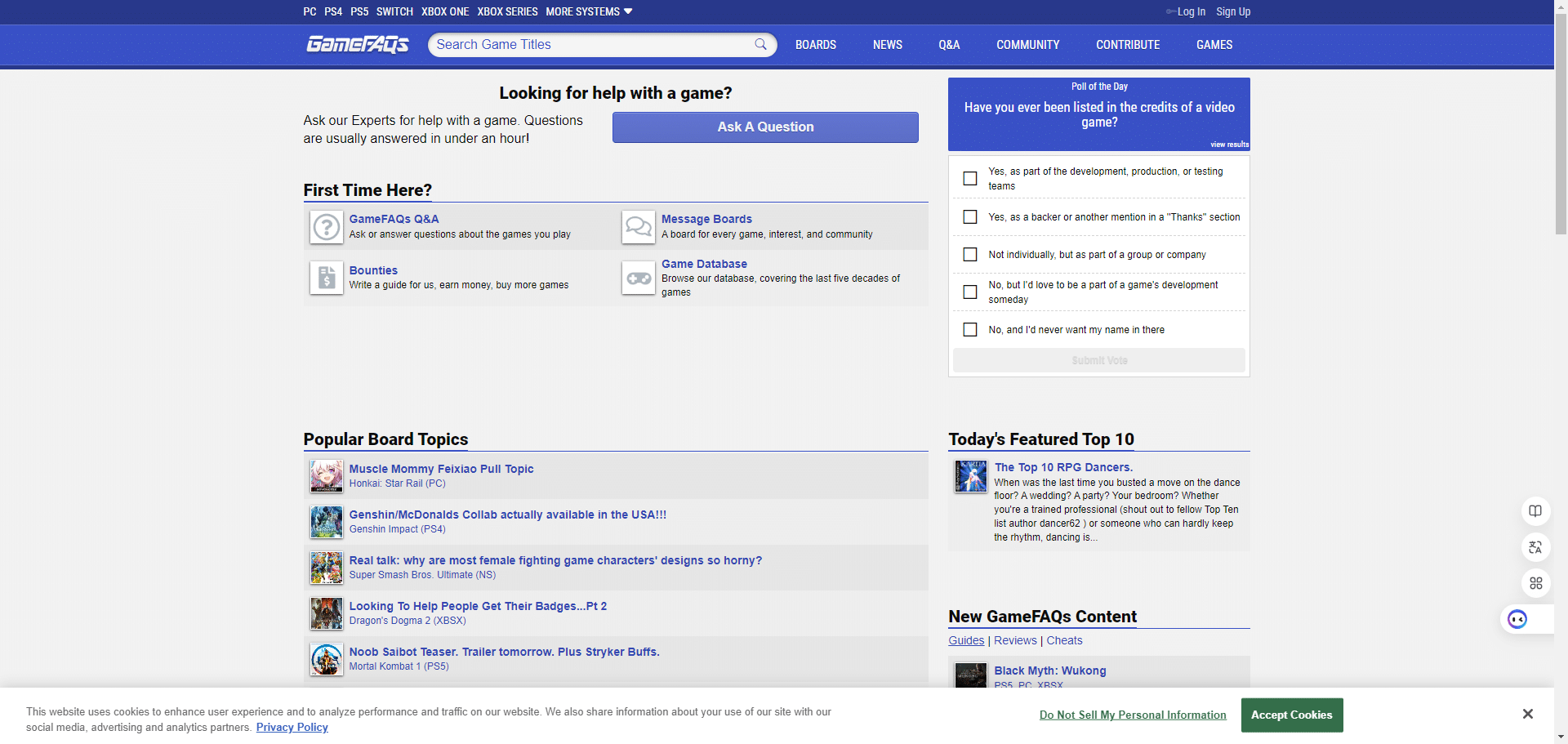The width and height of the screenshot is (1568, 744).
Task: Open the Boards menu
Action: (815, 45)
